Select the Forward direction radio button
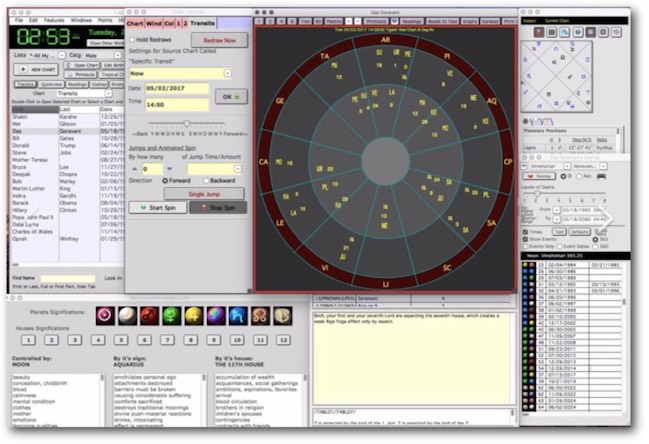The width and height of the screenshot is (649, 444). coord(167,180)
